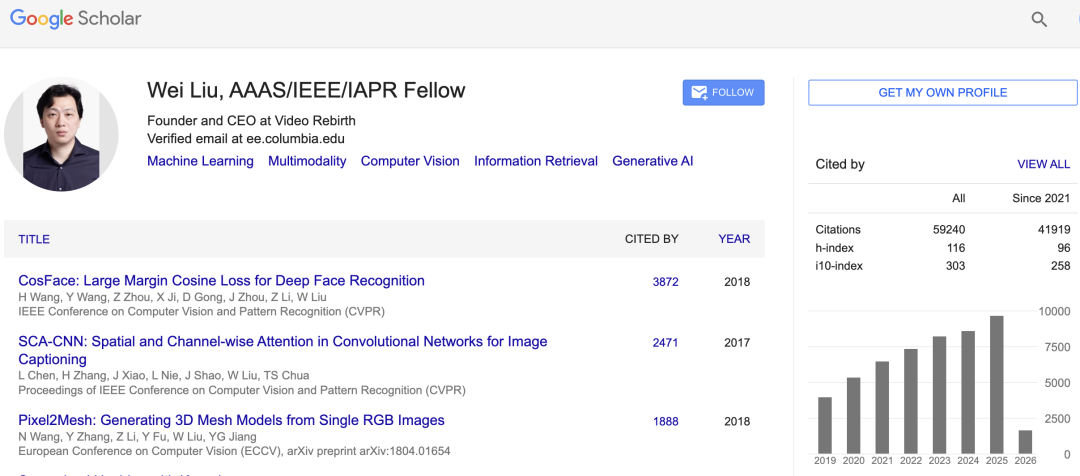Image resolution: width=1080 pixels, height=476 pixels.
Task: Click the search magnifier icon
Action: click(1039, 19)
